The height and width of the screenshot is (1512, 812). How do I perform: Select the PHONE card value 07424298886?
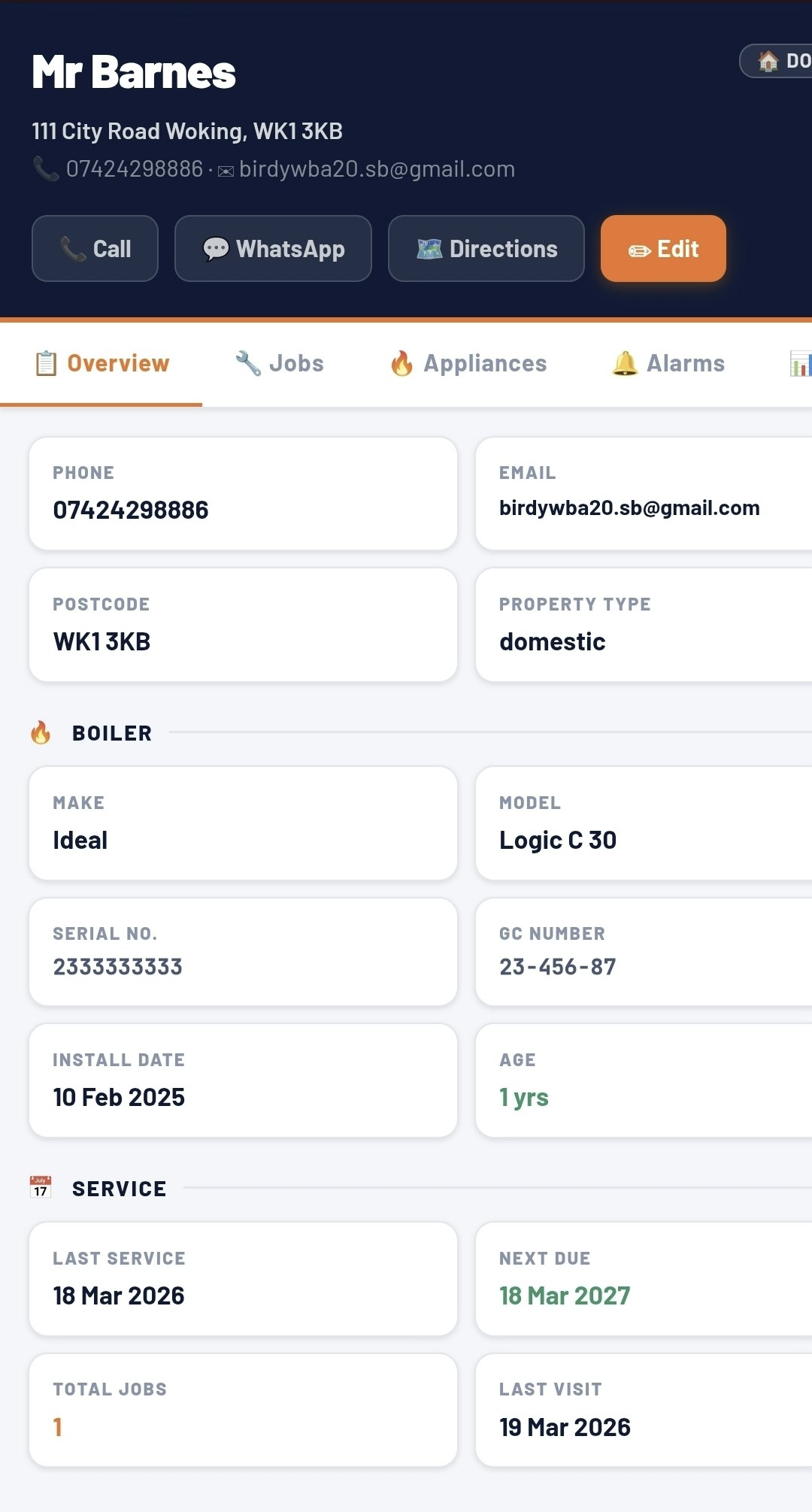(131, 510)
